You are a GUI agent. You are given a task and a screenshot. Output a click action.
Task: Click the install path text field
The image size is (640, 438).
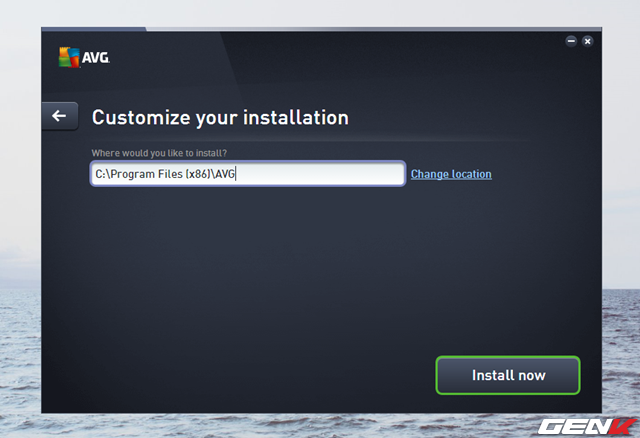coord(247,174)
